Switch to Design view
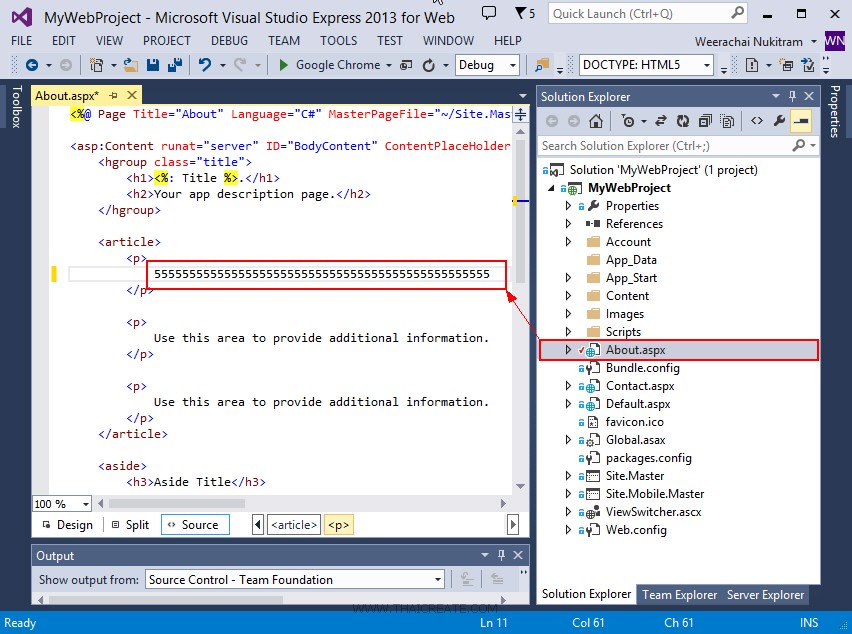The image size is (852, 634). point(68,525)
